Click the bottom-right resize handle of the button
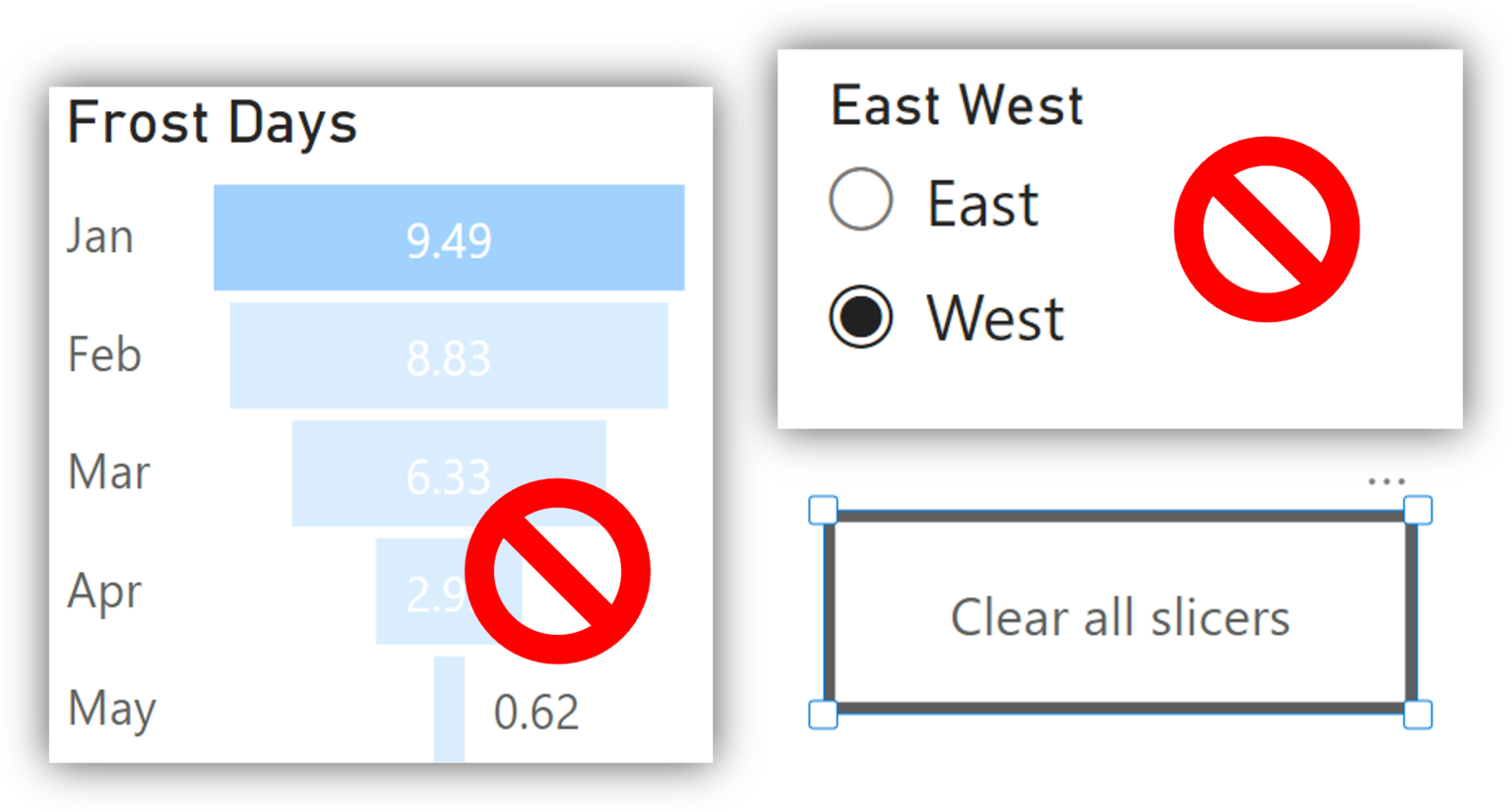The width and height of the screenshot is (1512, 812). 1417,715
